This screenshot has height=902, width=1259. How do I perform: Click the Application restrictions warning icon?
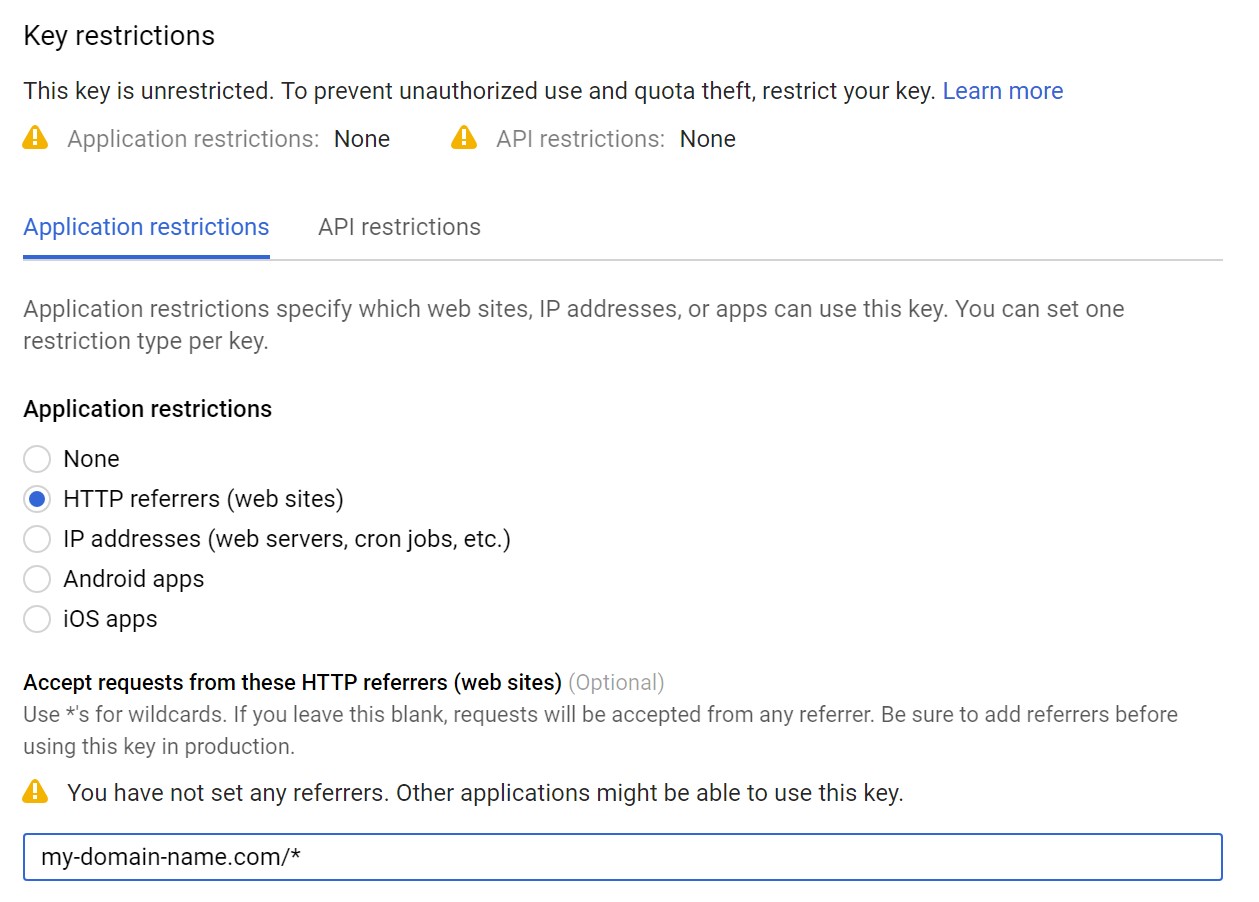[x=35, y=137]
